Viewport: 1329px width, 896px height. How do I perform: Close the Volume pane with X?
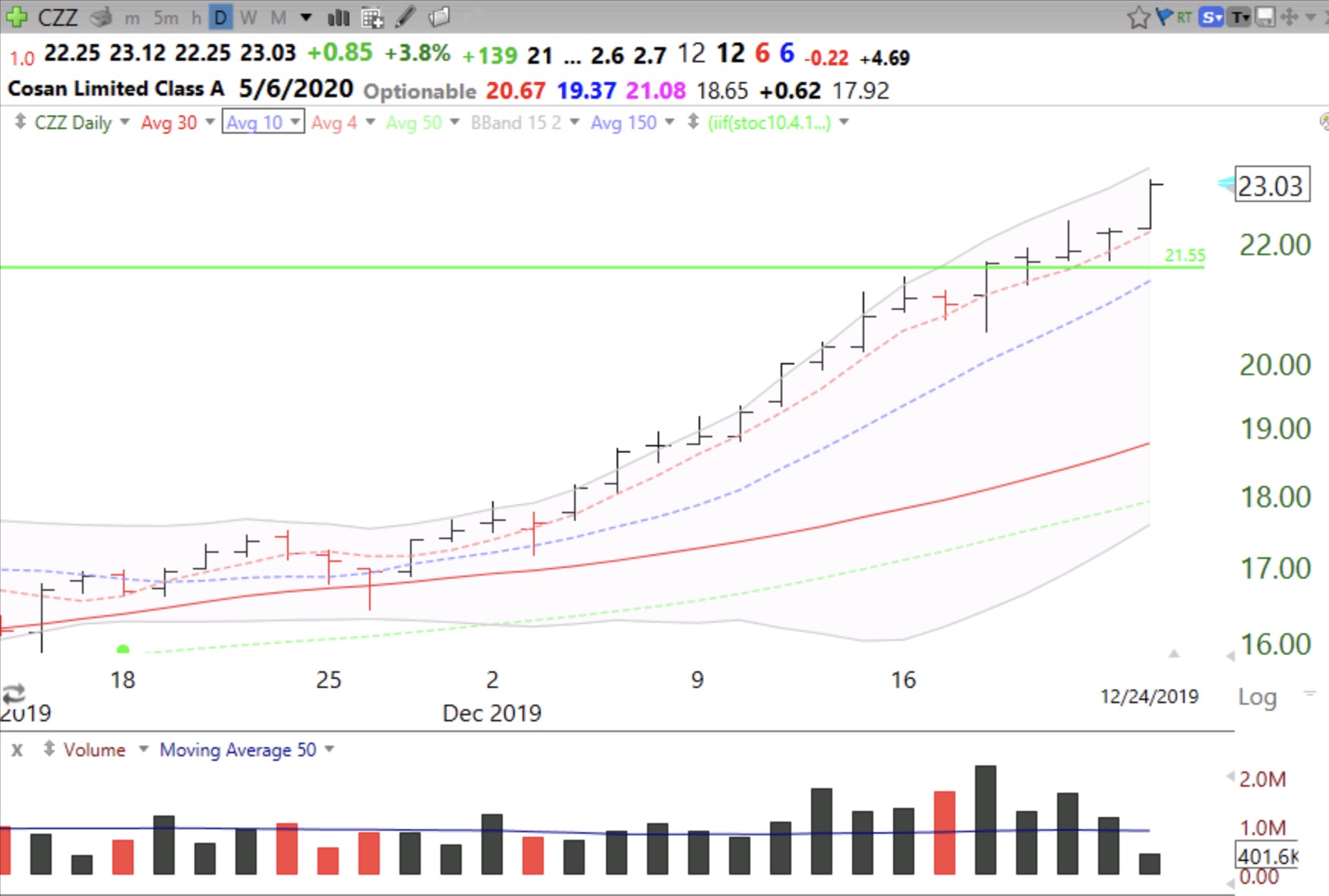click(17, 749)
